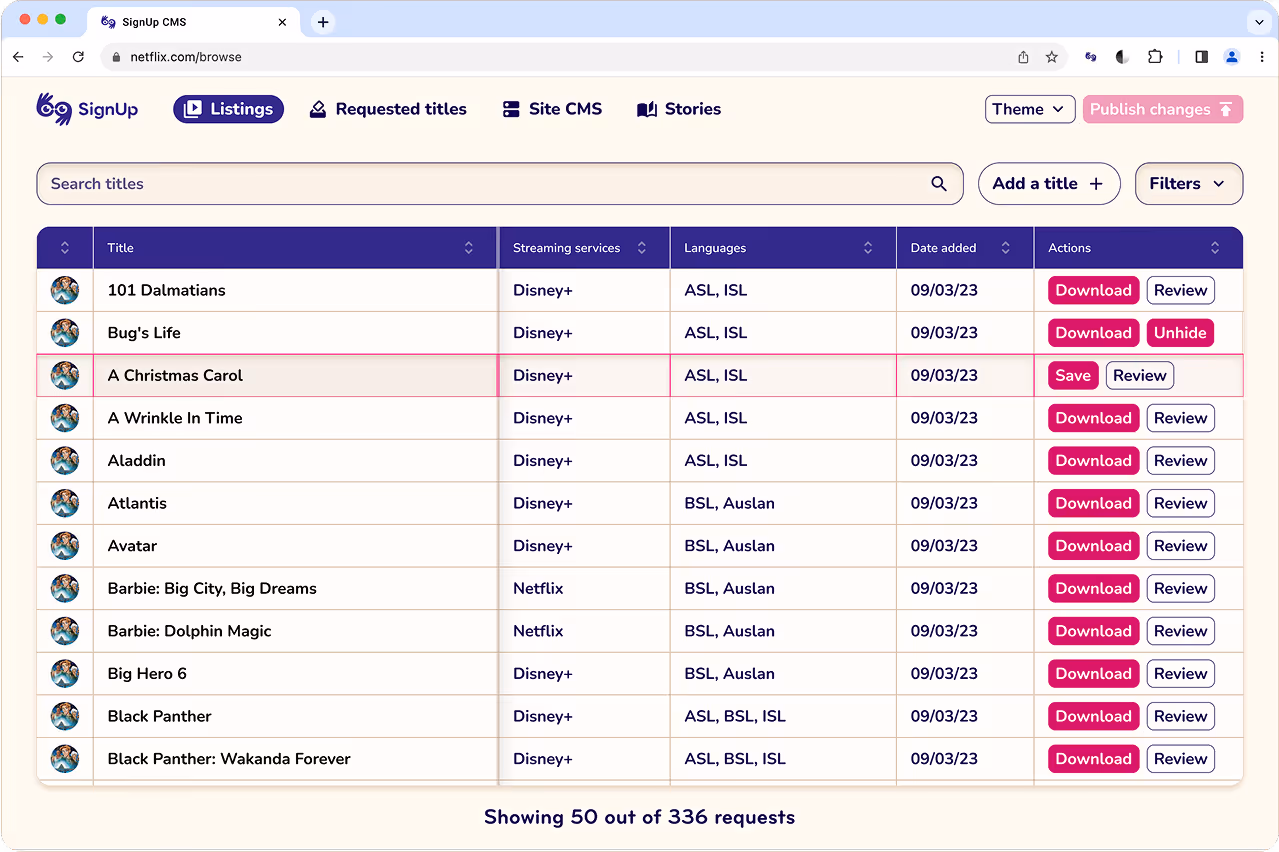
Task: Click the search magnifier icon
Action: [x=938, y=184]
